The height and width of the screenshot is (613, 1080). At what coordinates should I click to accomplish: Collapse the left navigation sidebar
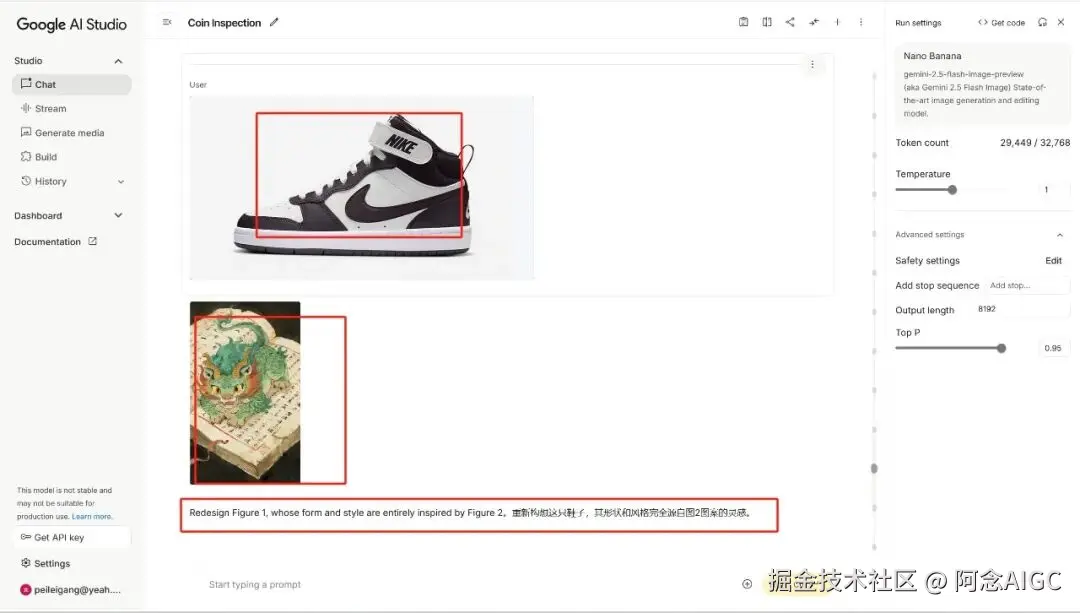pyautogui.click(x=167, y=22)
